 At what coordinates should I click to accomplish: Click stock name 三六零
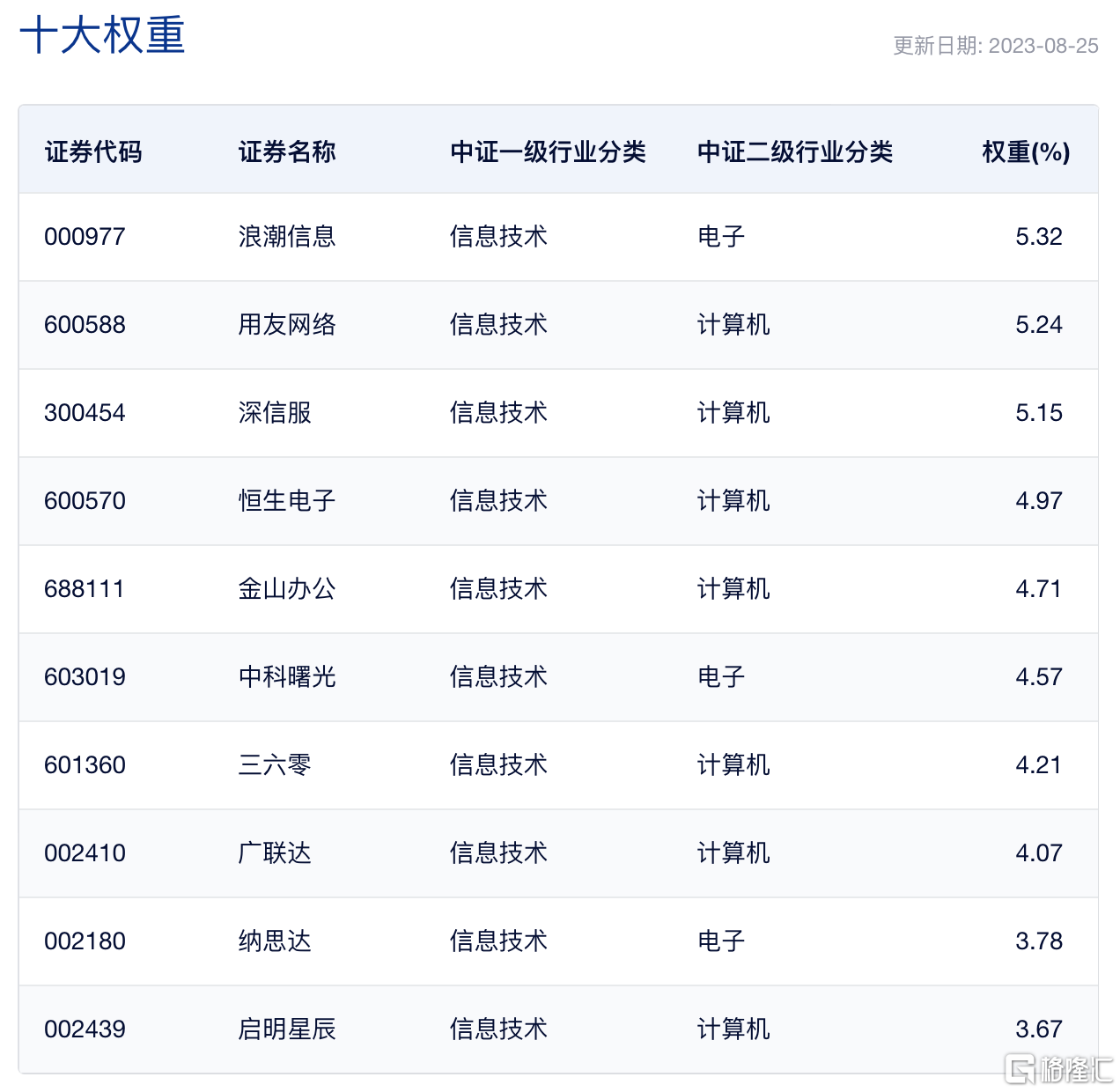275,765
